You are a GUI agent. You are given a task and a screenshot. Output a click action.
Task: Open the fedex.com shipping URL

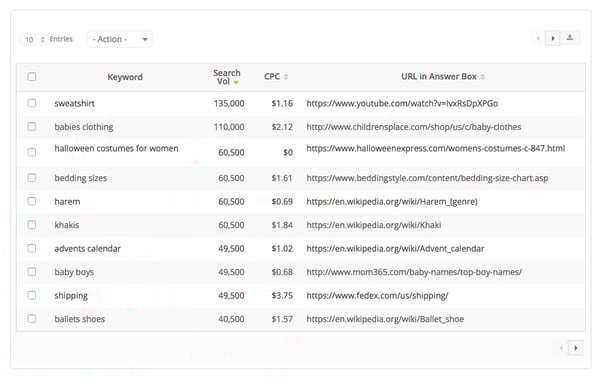coord(377,296)
